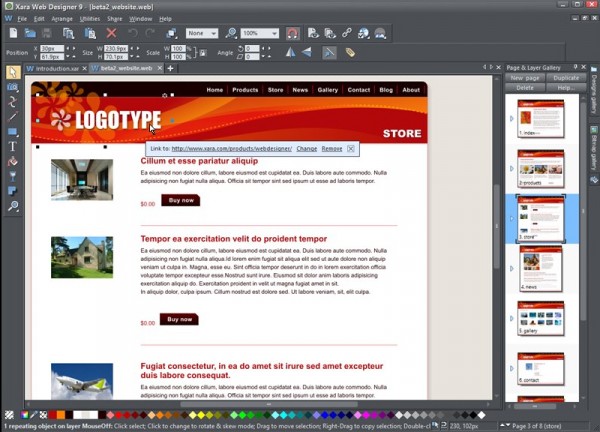Open the File menu

pos(22,18)
